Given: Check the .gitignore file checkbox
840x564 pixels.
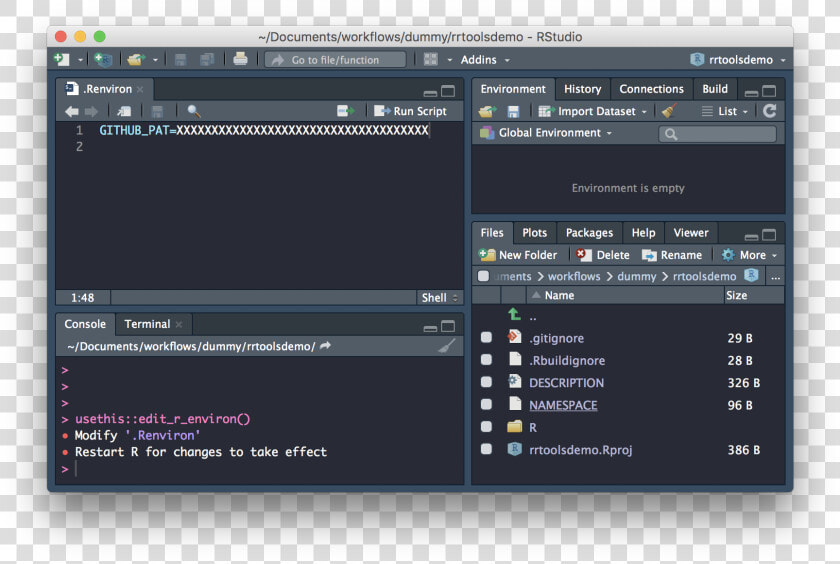Looking at the screenshot, I should pos(486,337).
